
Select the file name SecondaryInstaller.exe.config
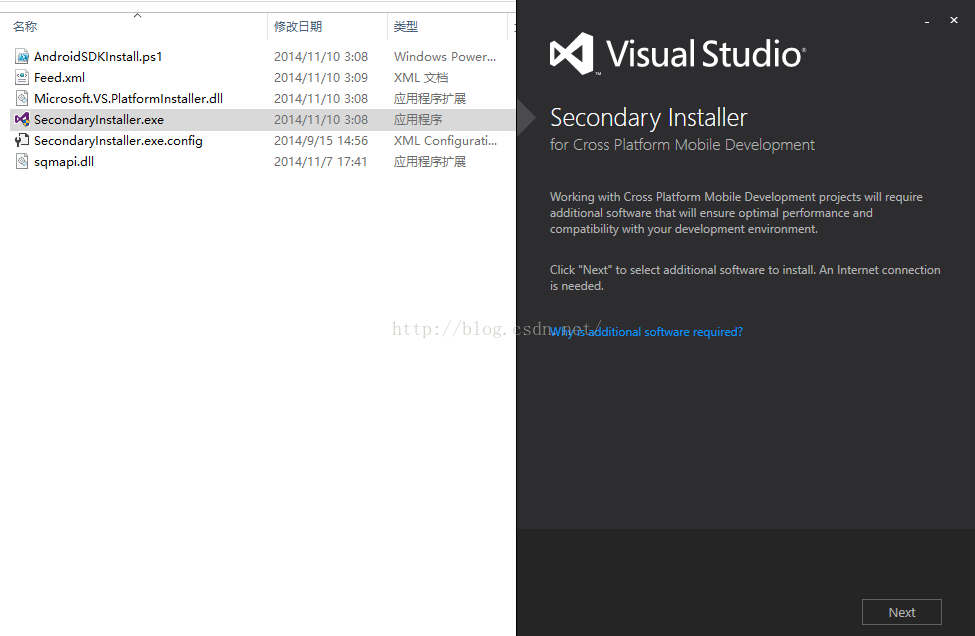pyautogui.click(x=118, y=141)
